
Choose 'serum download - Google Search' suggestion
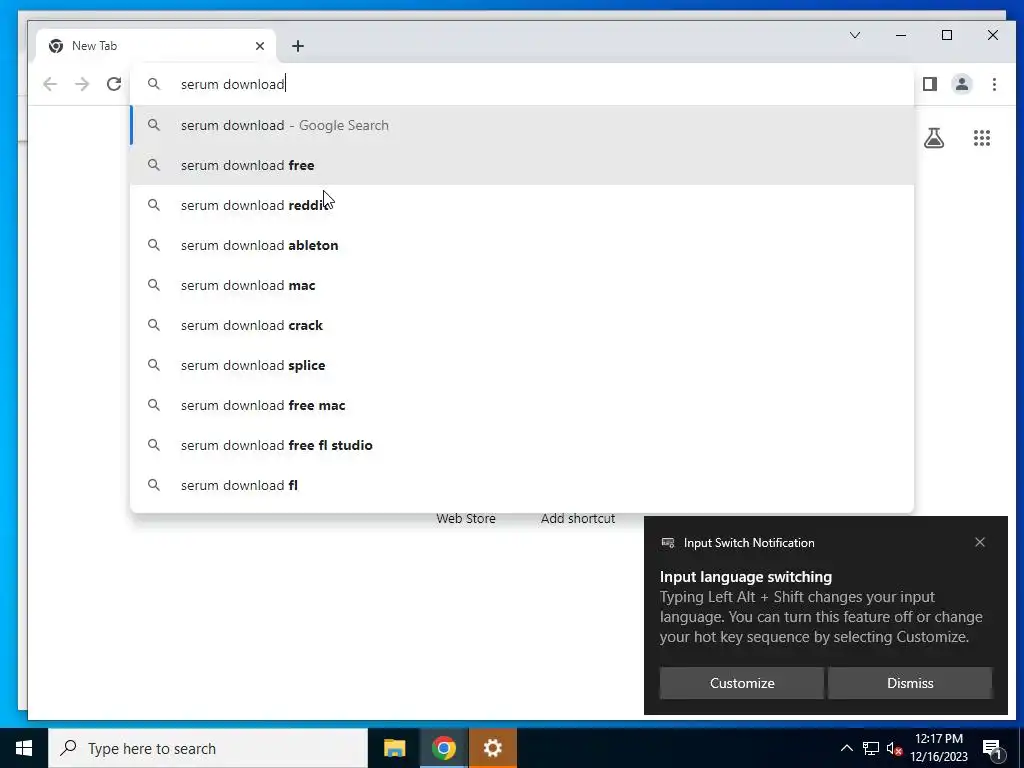[522, 125]
